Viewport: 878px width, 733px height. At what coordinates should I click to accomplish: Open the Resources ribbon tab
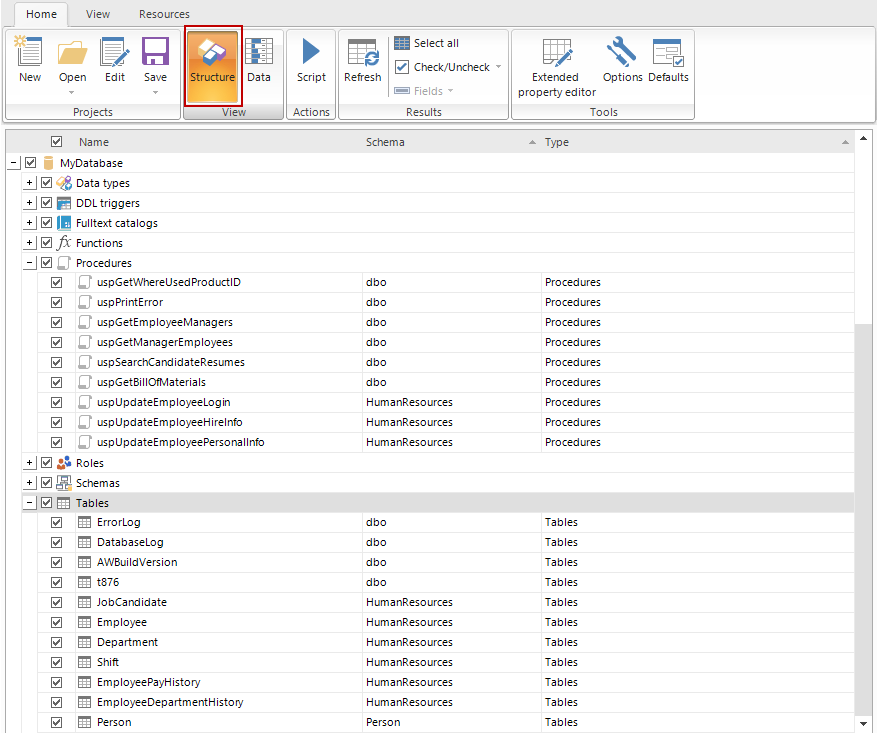164,14
